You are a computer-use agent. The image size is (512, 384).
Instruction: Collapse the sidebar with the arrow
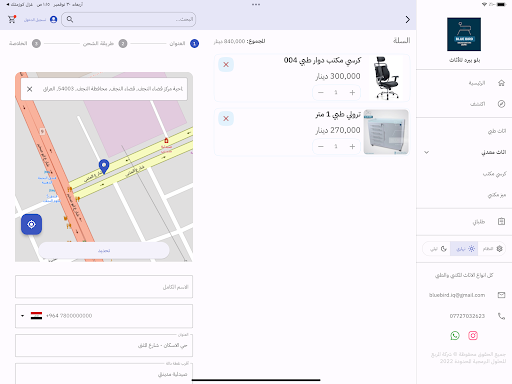[408, 20]
